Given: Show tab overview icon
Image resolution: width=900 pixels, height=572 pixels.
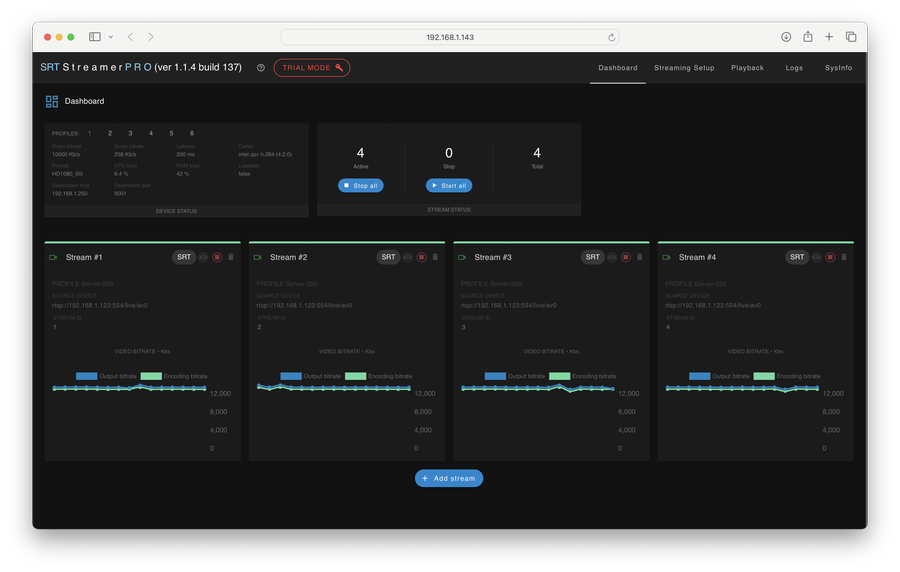Looking at the screenshot, I should pos(851,37).
